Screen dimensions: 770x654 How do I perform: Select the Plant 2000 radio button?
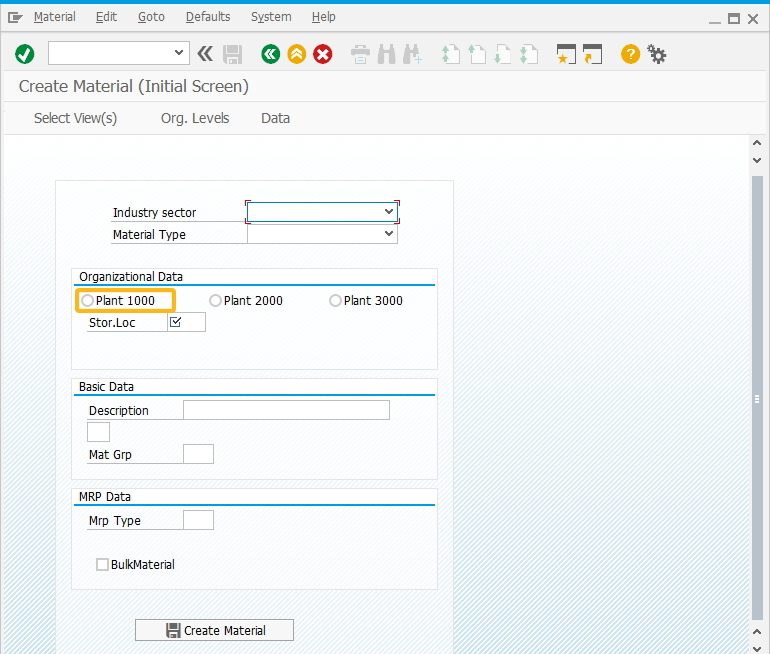[x=215, y=300]
